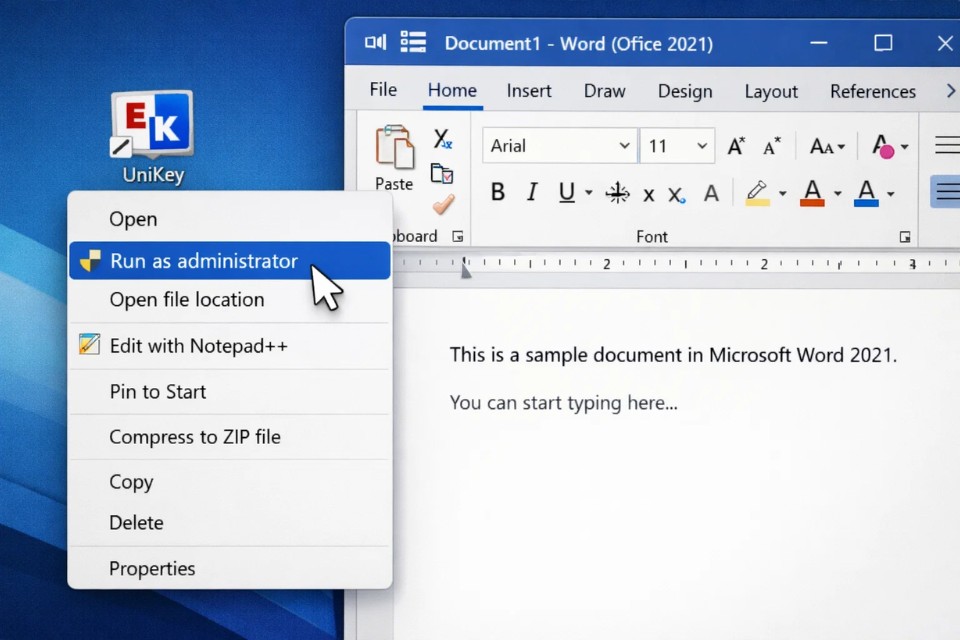Toggle Bold formatting

point(497,193)
